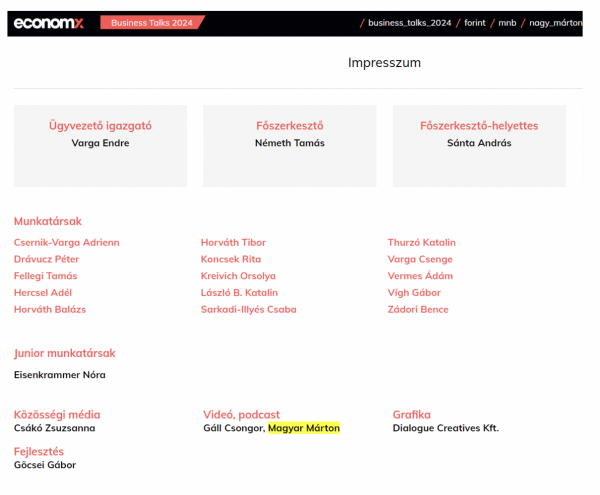The width and height of the screenshot is (600, 495).
Task: Open Drávucz Péter's author page
Action: tap(46, 259)
